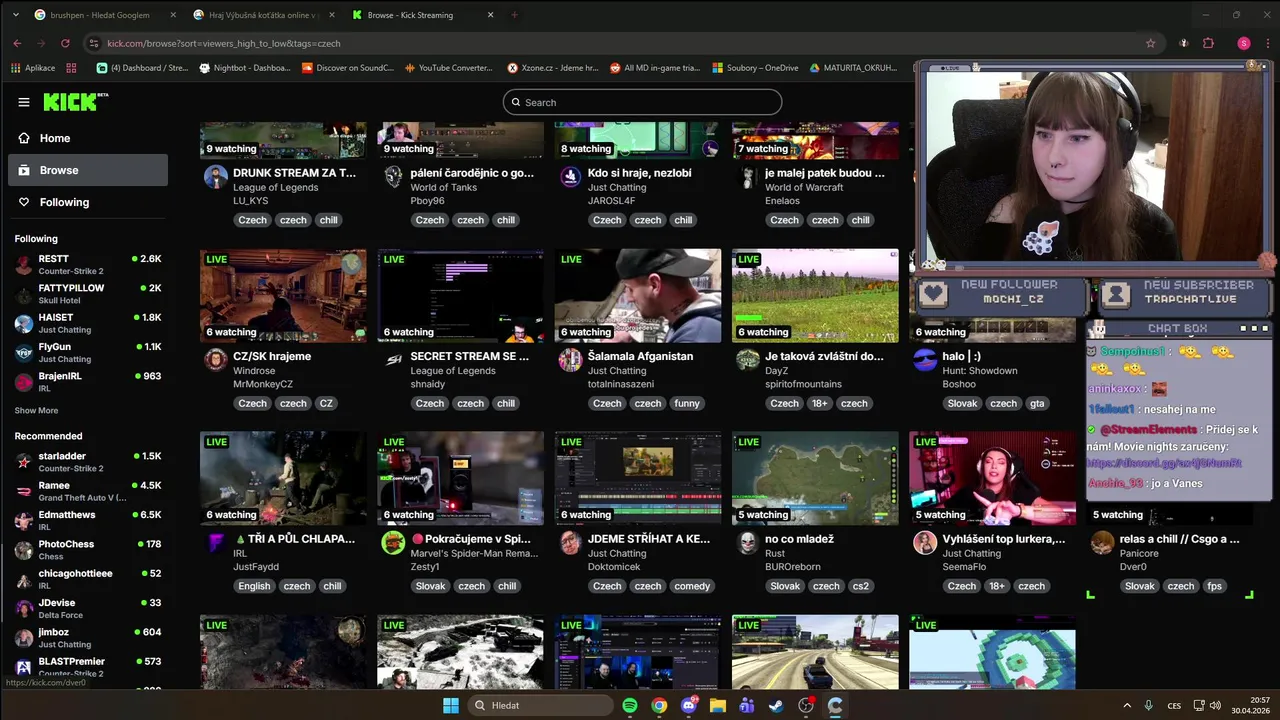The height and width of the screenshot is (720, 1280).
Task: Click MrMonkeyCZ channel avatar
Action: coord(216,360)
